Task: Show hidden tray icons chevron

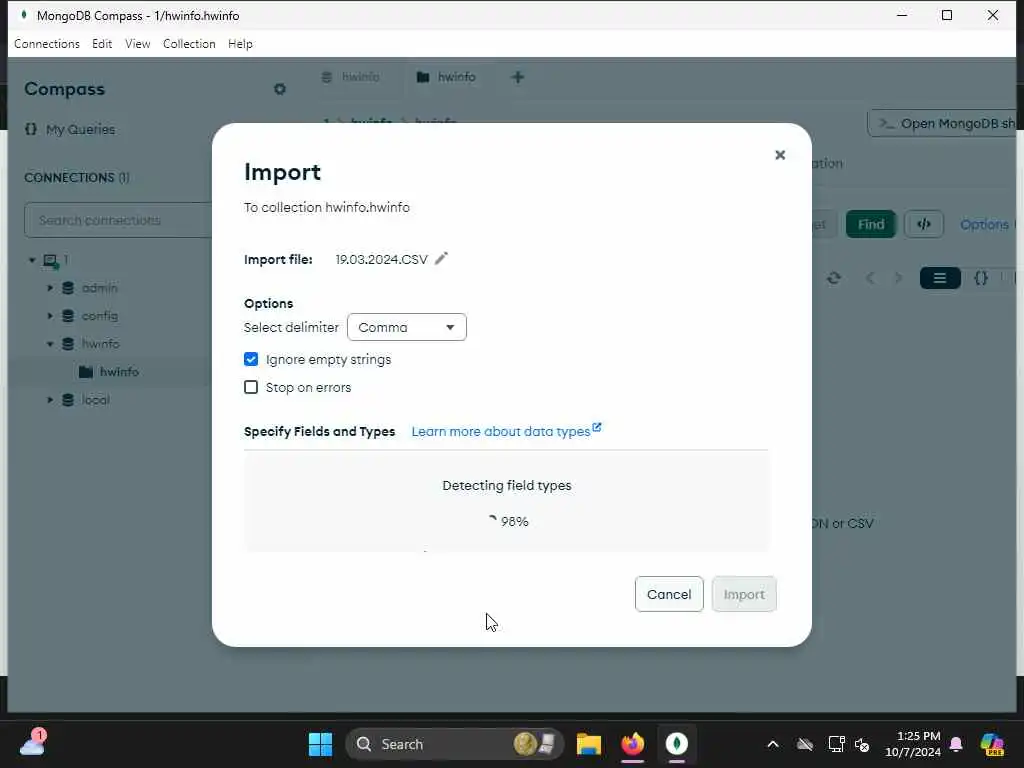Action: point(773,744)
